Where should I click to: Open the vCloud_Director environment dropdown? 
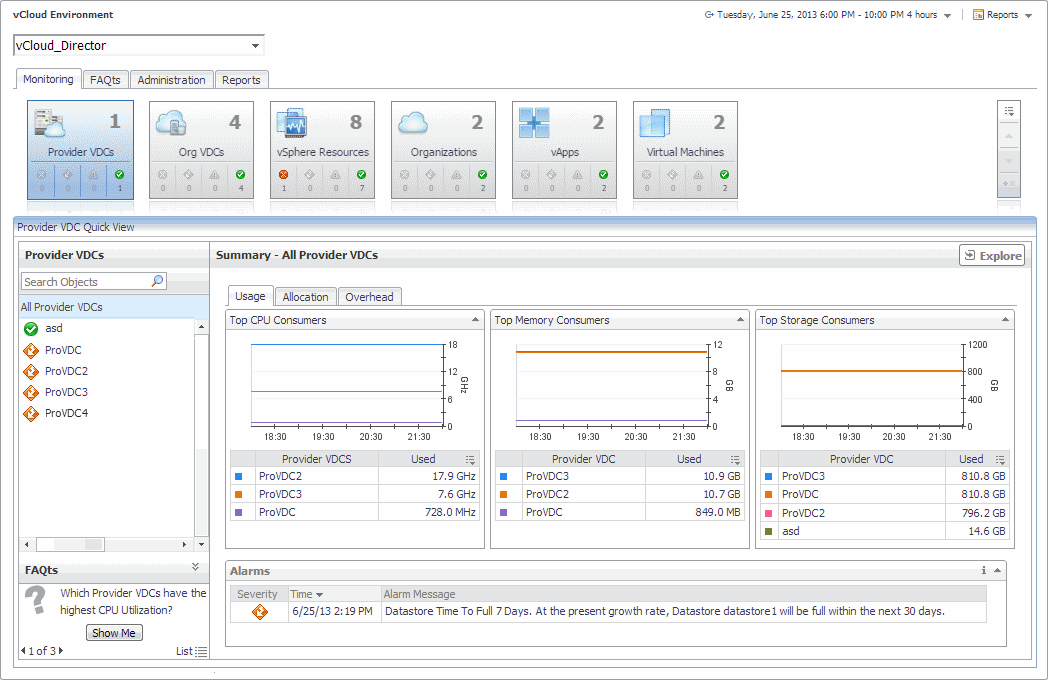pos(256,46)
